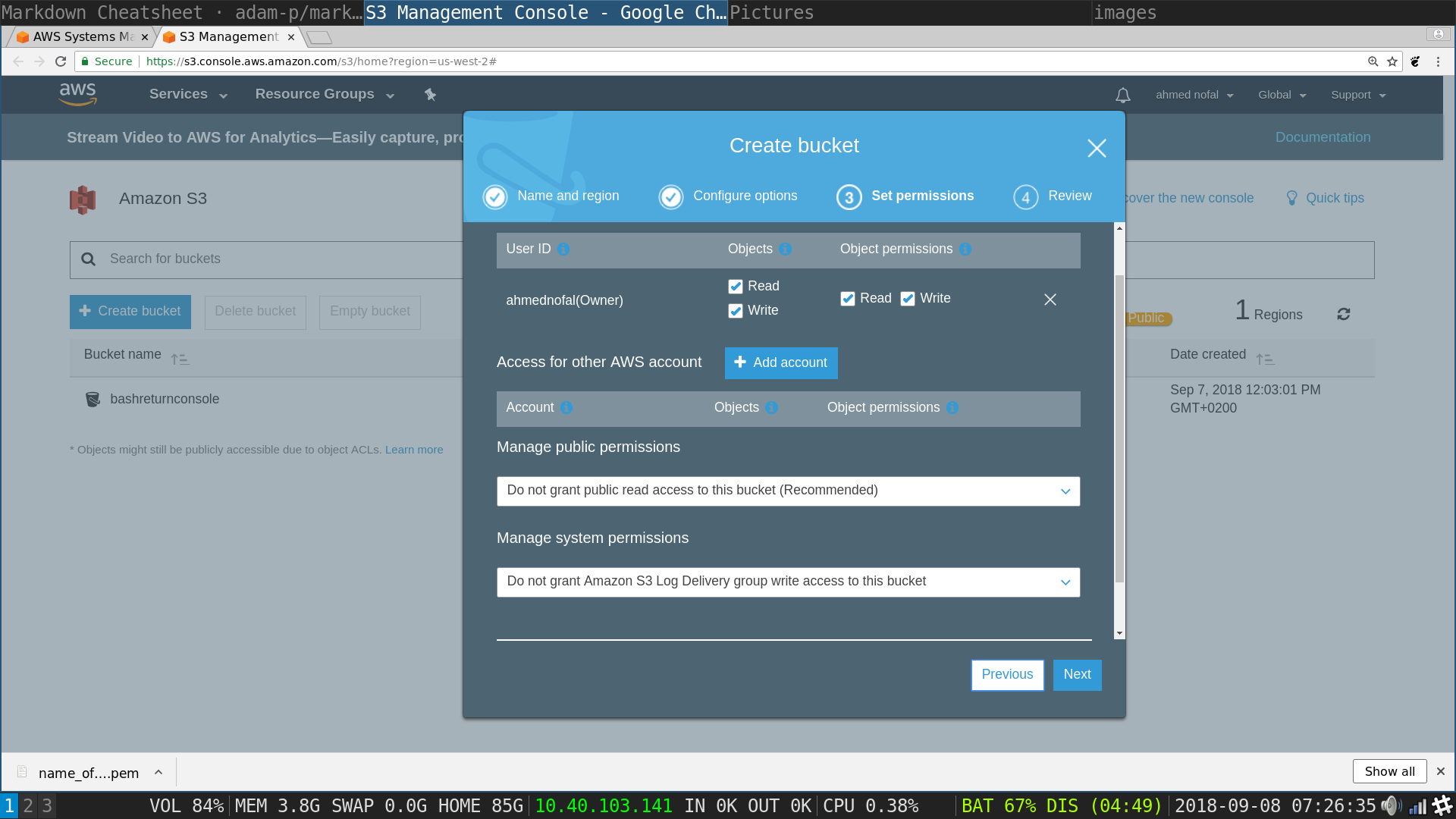Click the AWS logo
Viewport: 1456px width, 819px height.
(x=77, y=94)
